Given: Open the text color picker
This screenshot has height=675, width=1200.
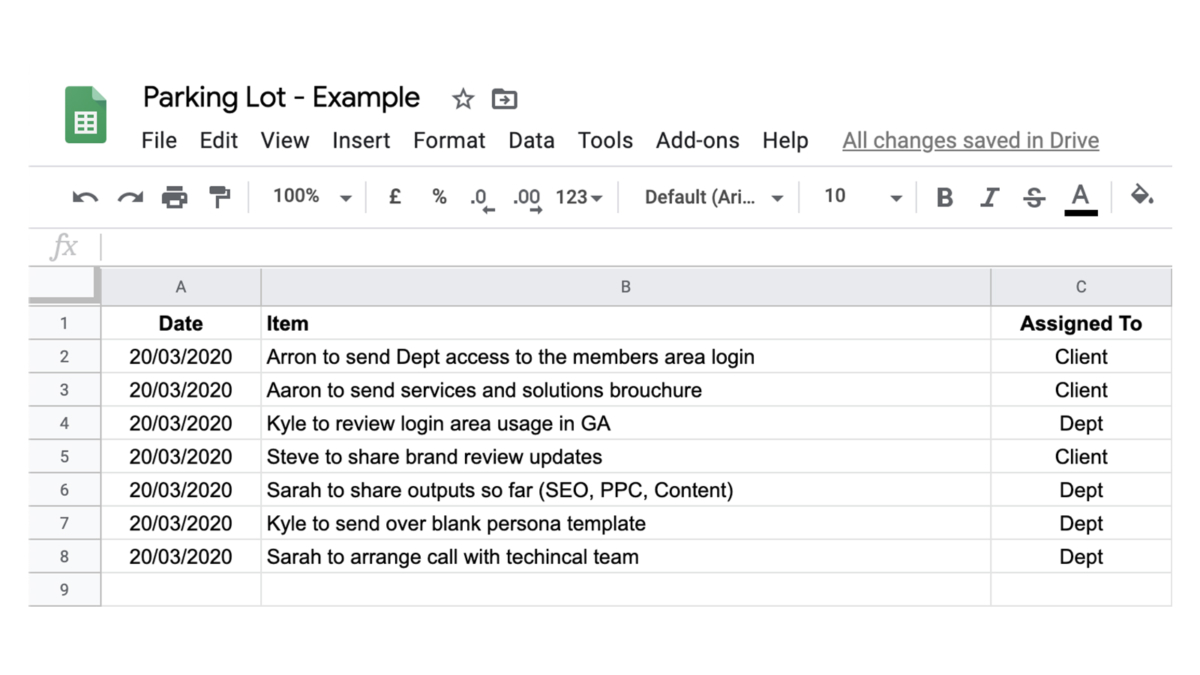Looking at the screenshot, I should 1080,197.
